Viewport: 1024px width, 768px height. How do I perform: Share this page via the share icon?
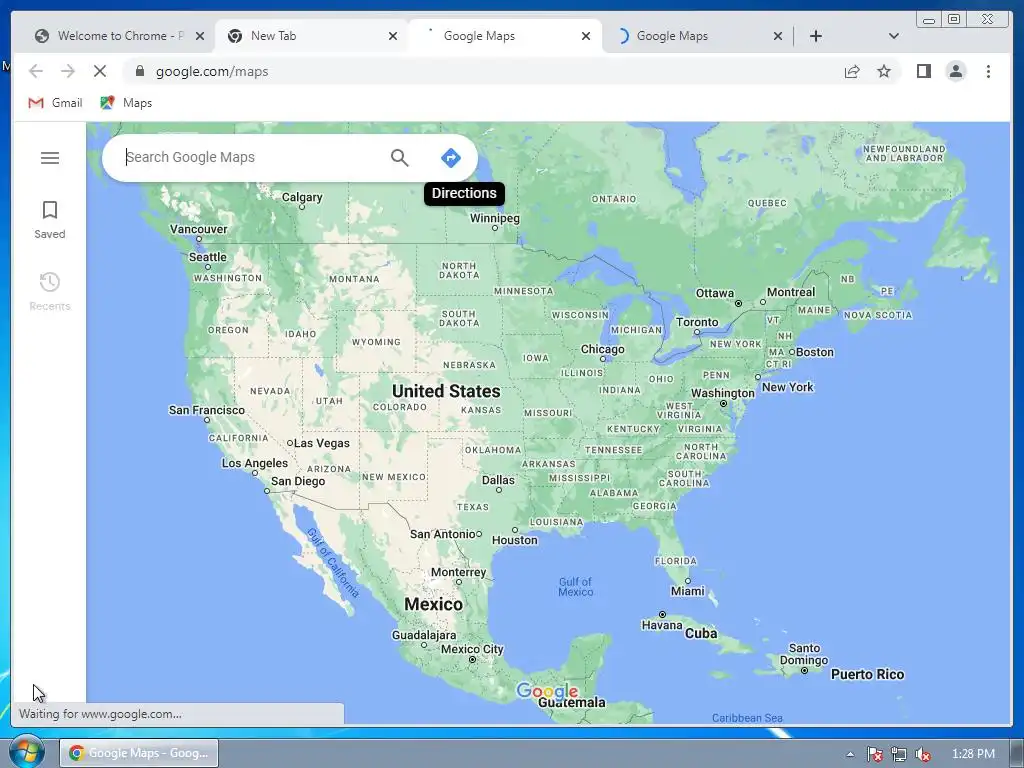[852, 71]
